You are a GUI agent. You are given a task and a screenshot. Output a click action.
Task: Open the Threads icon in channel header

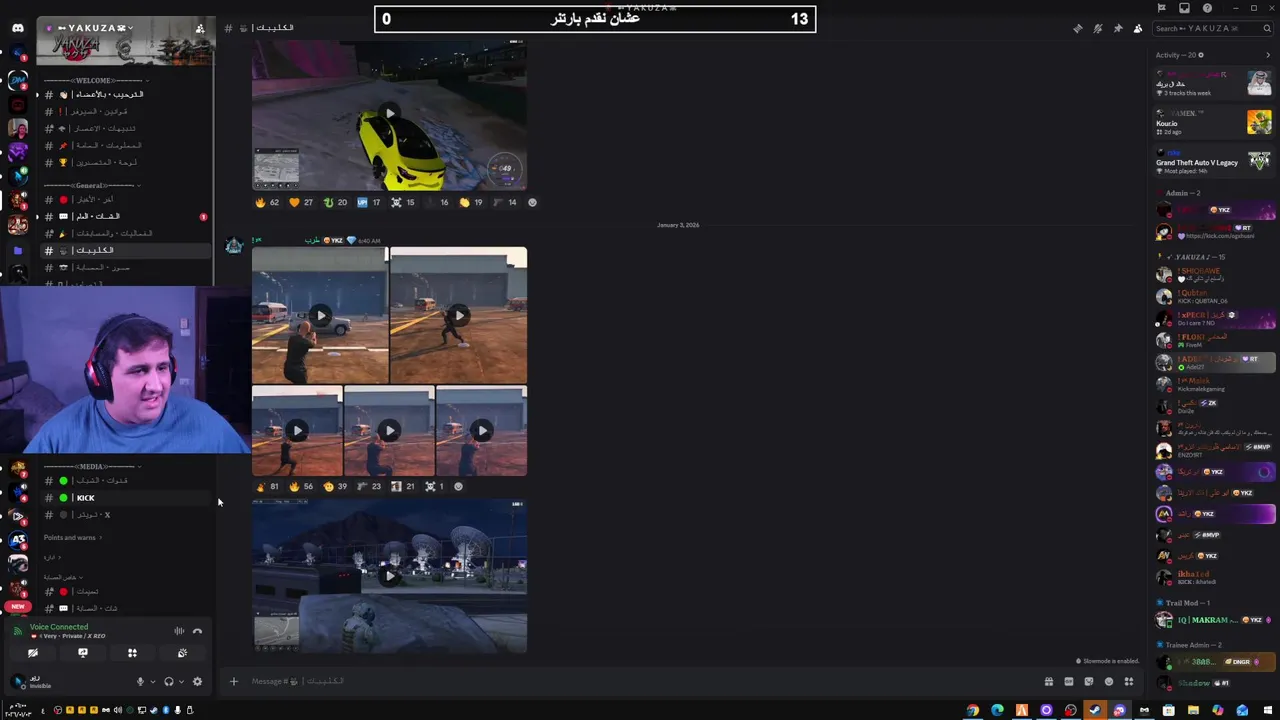point(1078,28)
